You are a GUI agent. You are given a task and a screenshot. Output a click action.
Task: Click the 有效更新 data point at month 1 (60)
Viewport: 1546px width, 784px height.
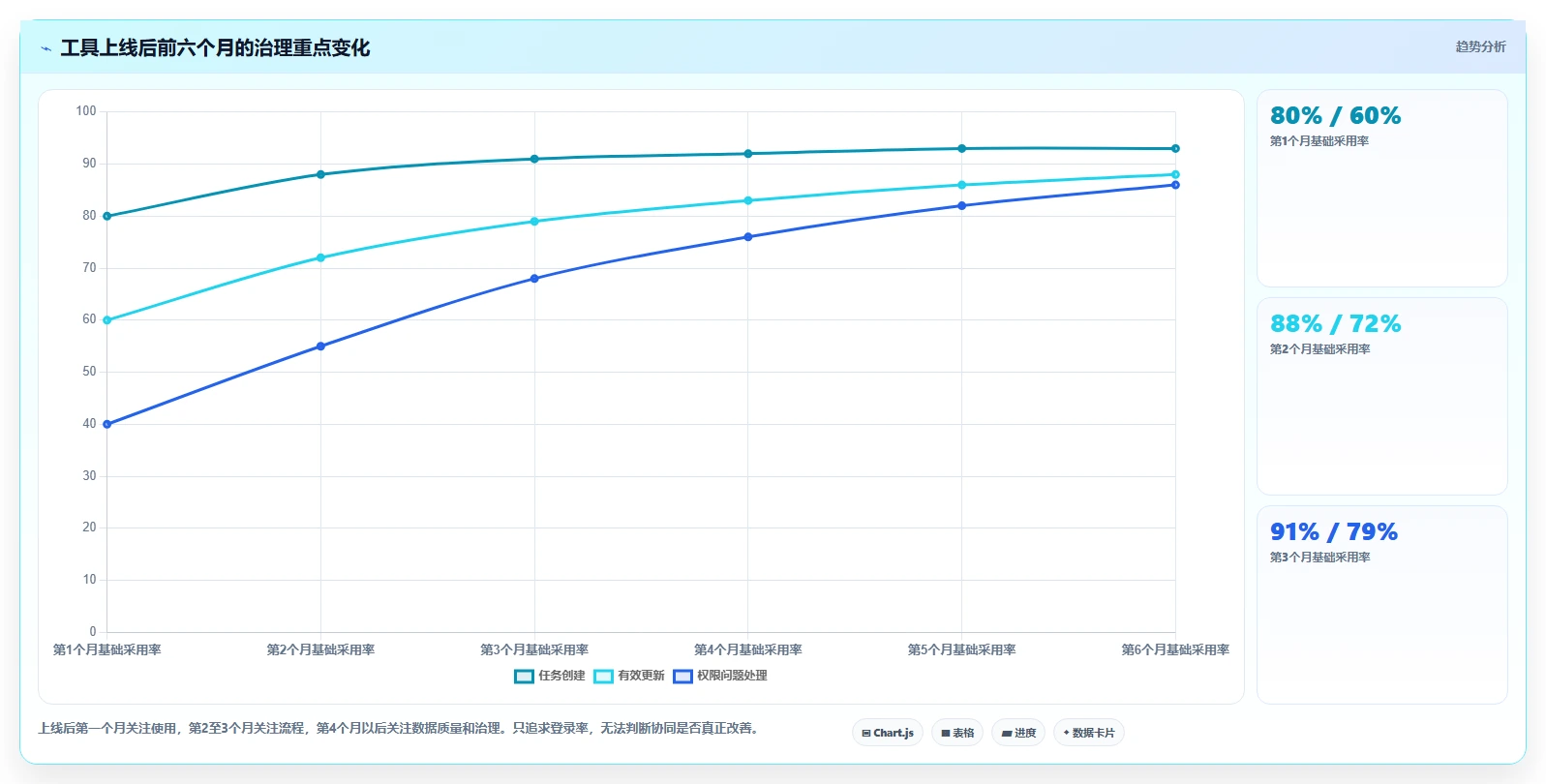click(x=106, y=320)
